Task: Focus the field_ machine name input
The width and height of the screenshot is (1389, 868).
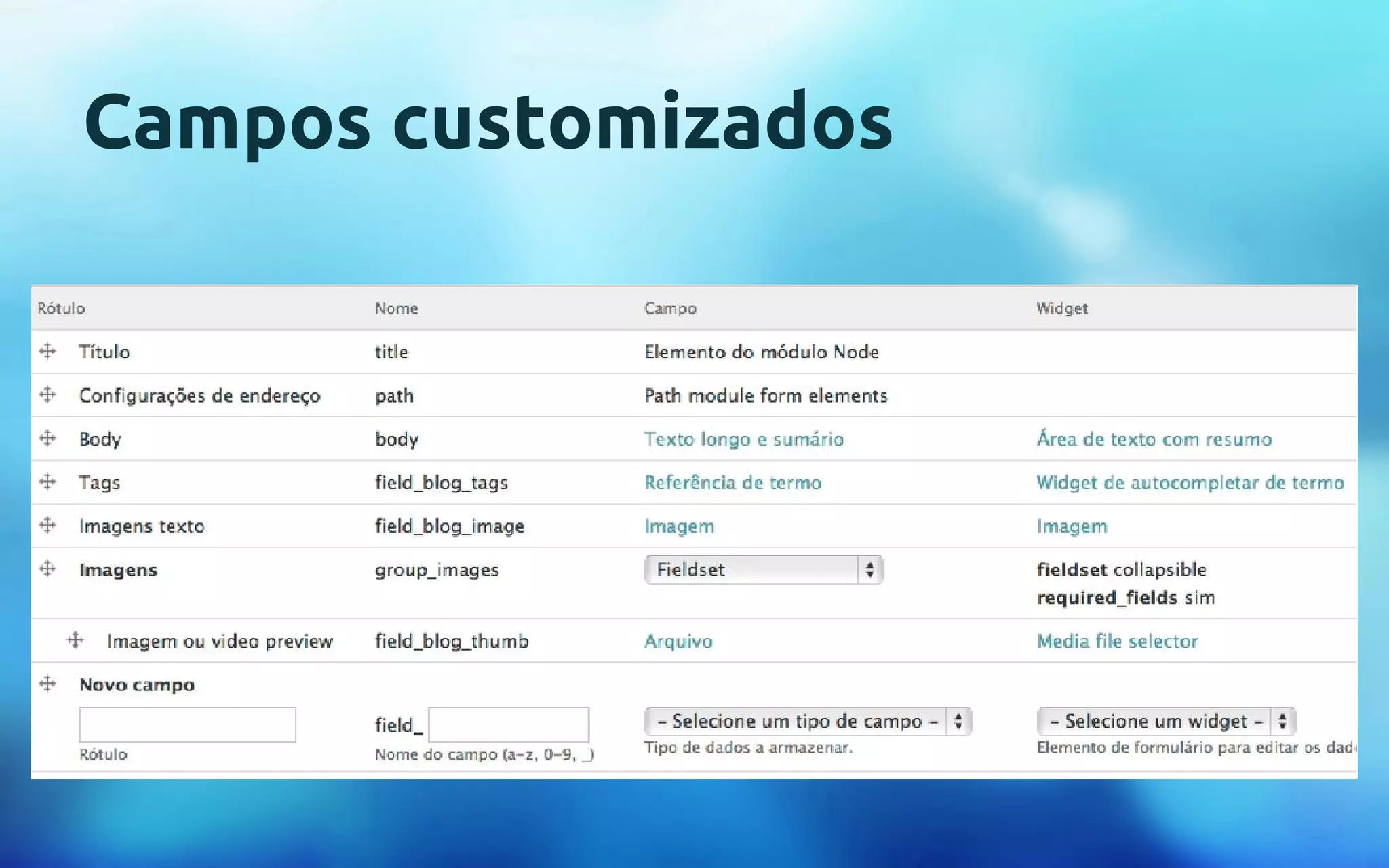Action: (509, 725)
